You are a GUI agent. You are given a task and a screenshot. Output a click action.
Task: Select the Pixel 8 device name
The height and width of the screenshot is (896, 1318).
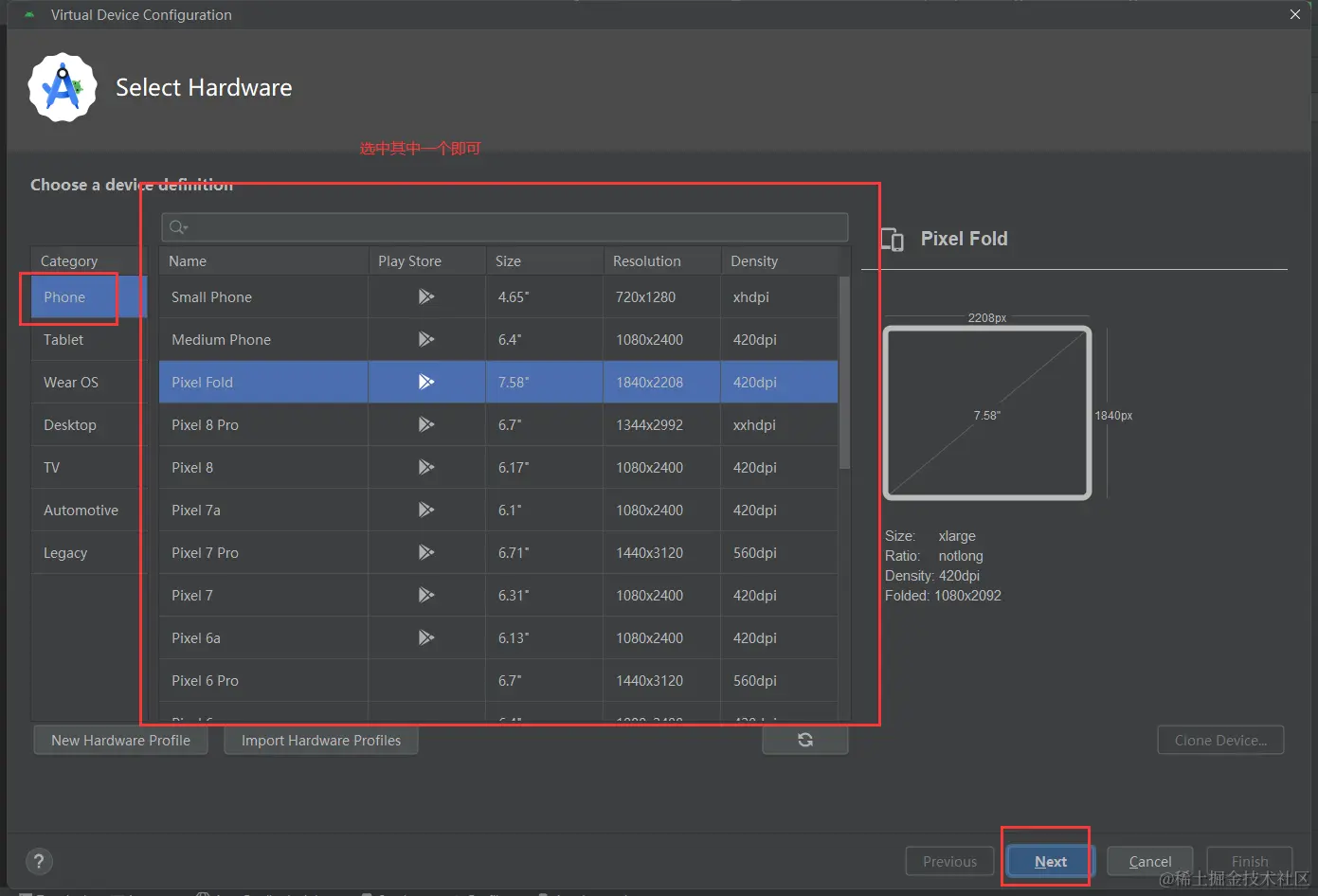click(192, 467)
